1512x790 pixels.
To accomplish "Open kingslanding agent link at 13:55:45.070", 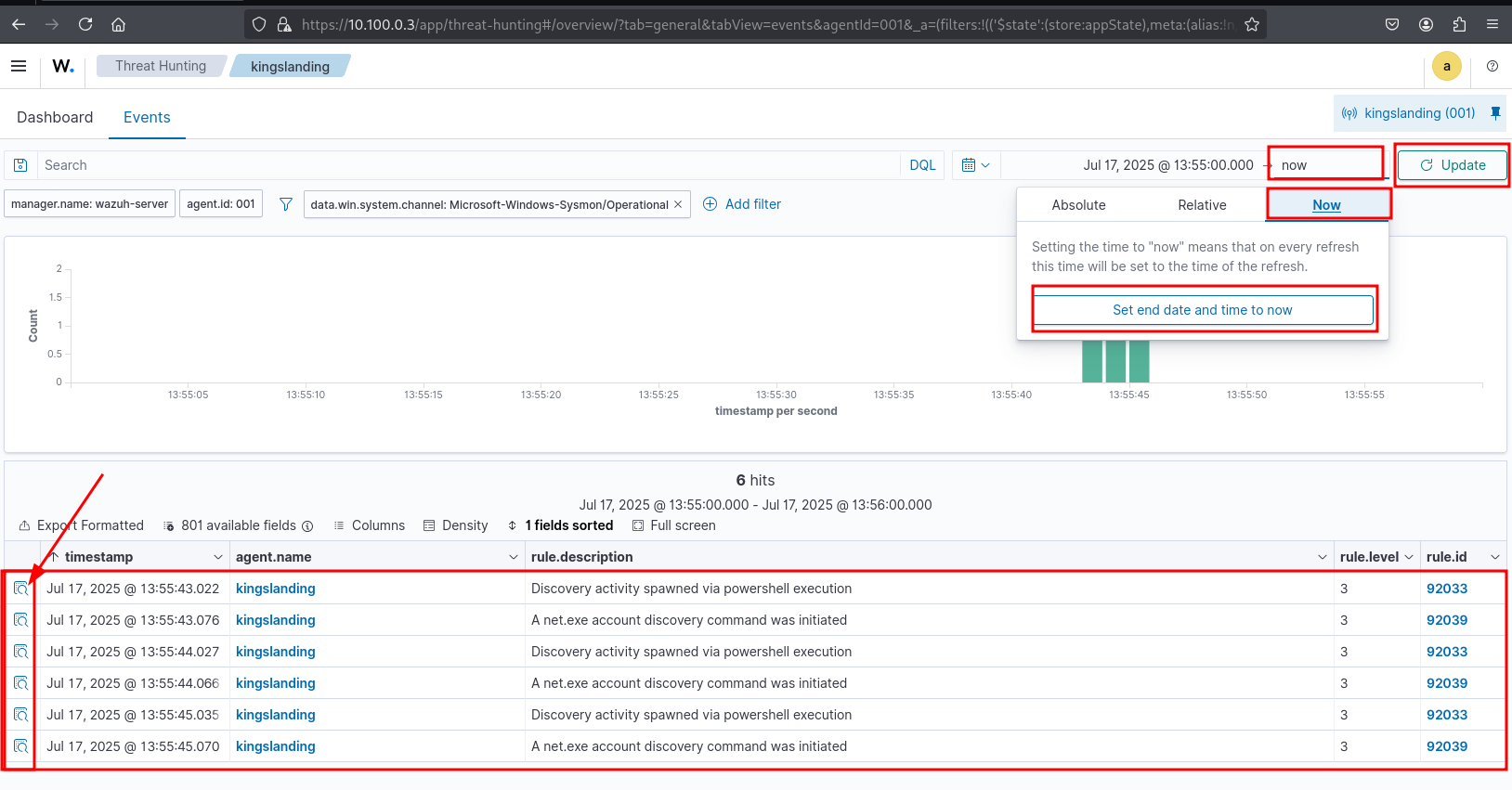I will click(x=276, y=746).
